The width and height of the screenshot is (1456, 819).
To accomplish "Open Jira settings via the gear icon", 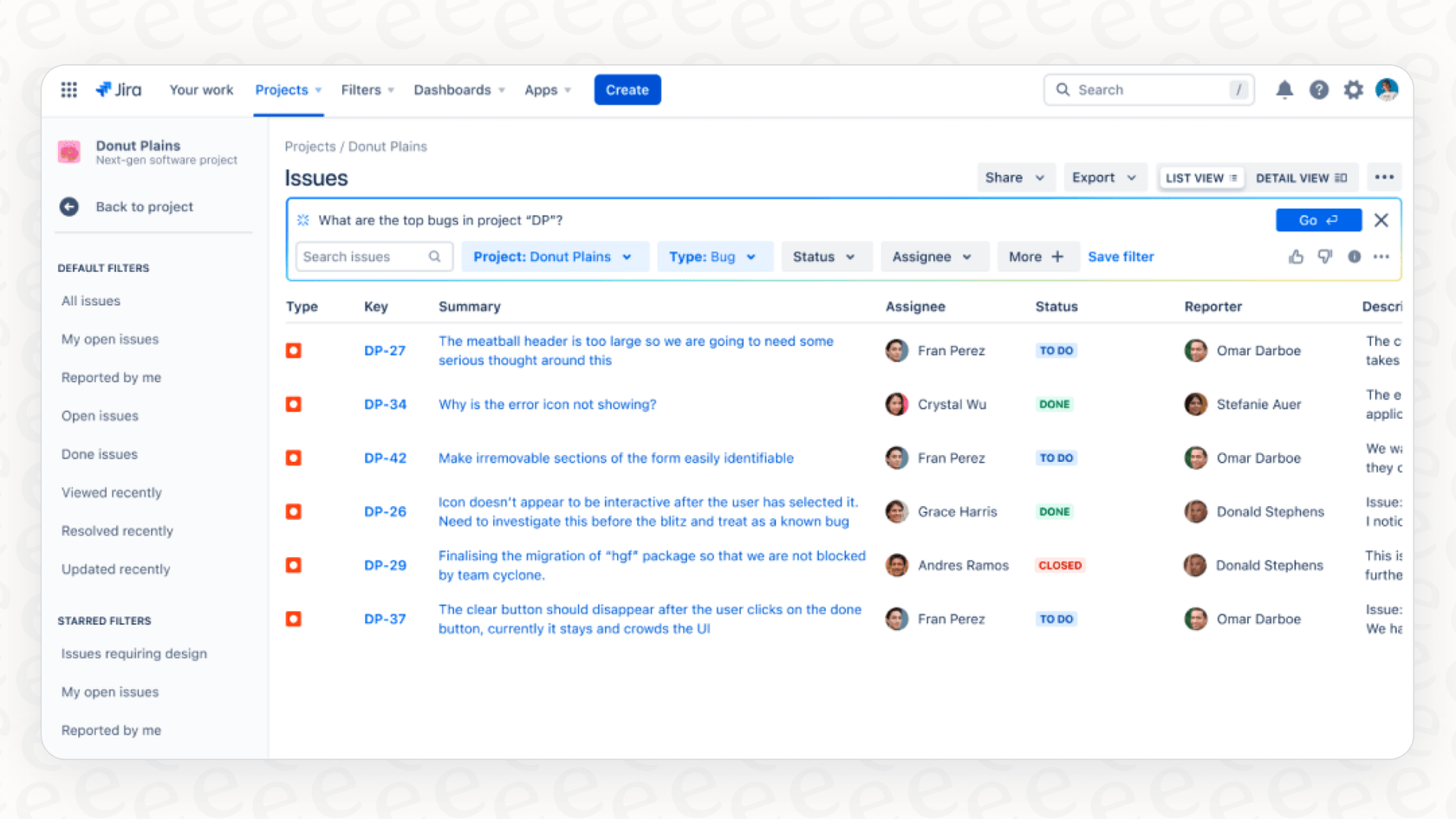I will tap(1353, 89).
